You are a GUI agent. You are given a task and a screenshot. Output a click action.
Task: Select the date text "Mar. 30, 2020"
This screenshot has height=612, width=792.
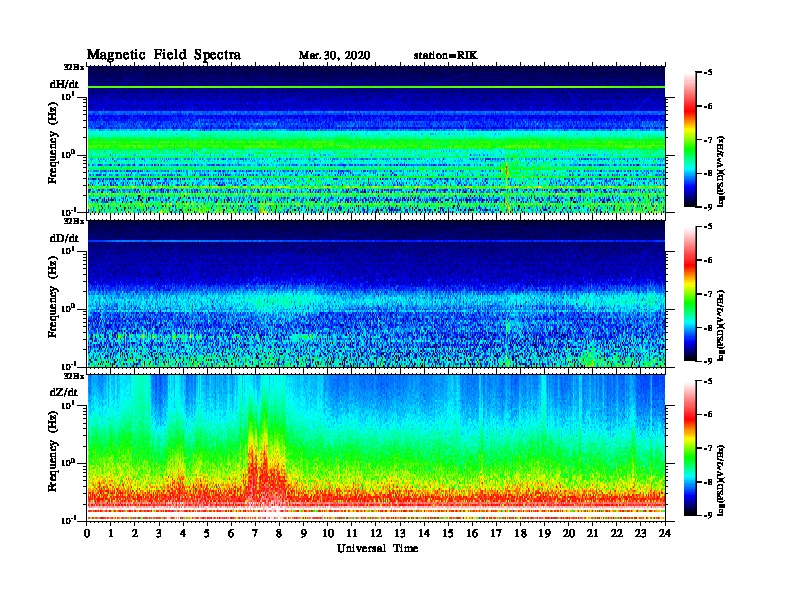pos(334,55)
